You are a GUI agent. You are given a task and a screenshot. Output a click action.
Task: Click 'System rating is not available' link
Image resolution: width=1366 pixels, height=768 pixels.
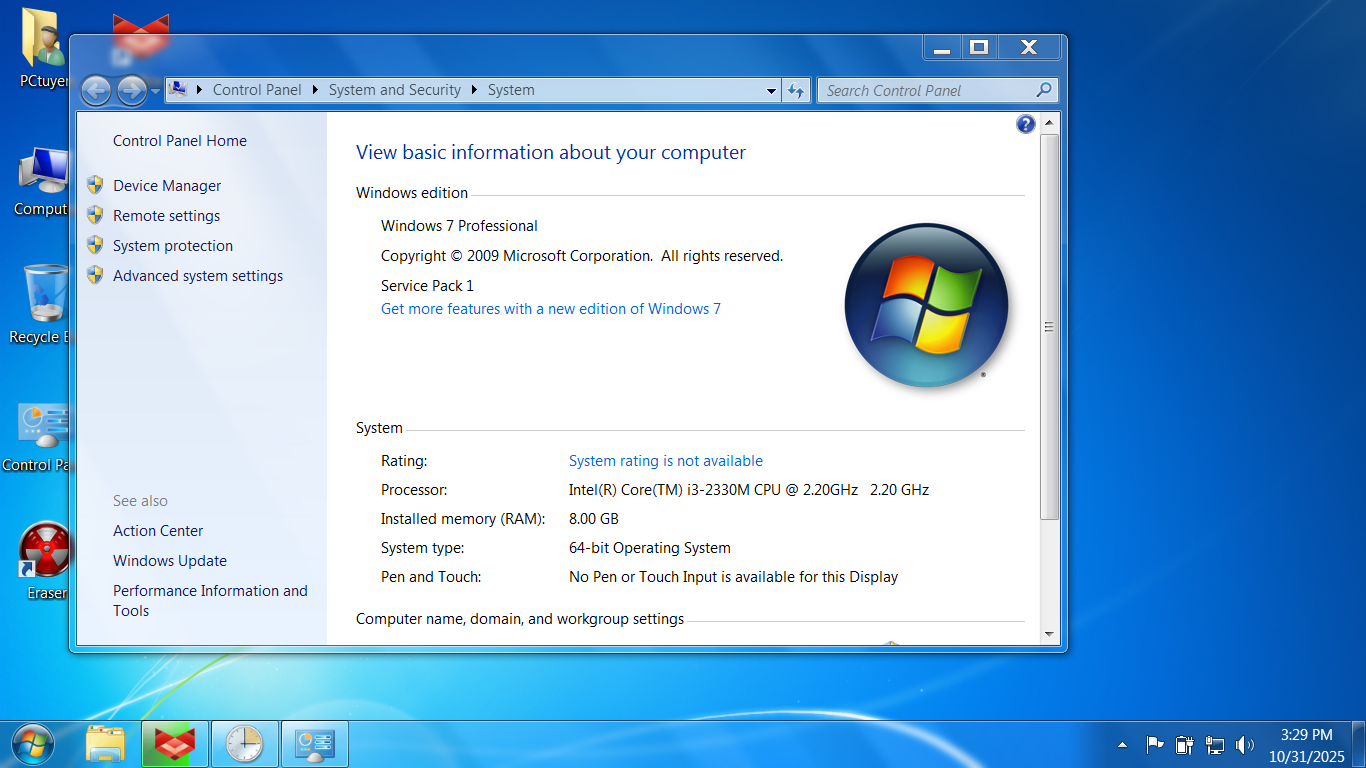pos(665,461)
